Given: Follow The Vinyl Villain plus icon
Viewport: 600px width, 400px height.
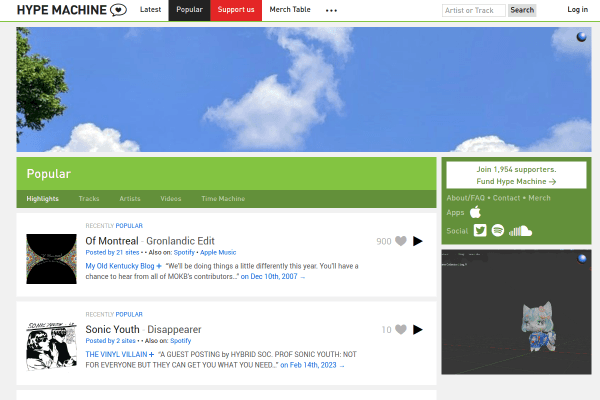Looking at the screenshot, I should click(152, 354).
